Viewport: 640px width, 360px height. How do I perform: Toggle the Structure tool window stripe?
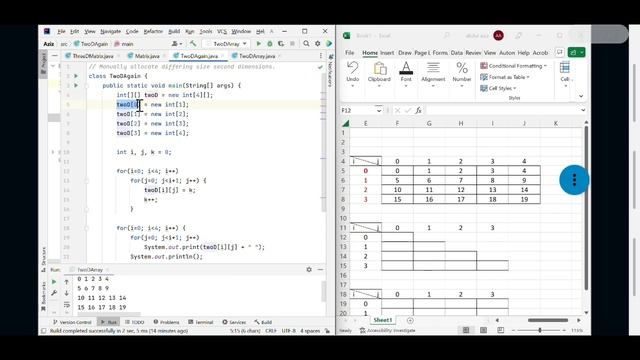(x=44, y=259)
